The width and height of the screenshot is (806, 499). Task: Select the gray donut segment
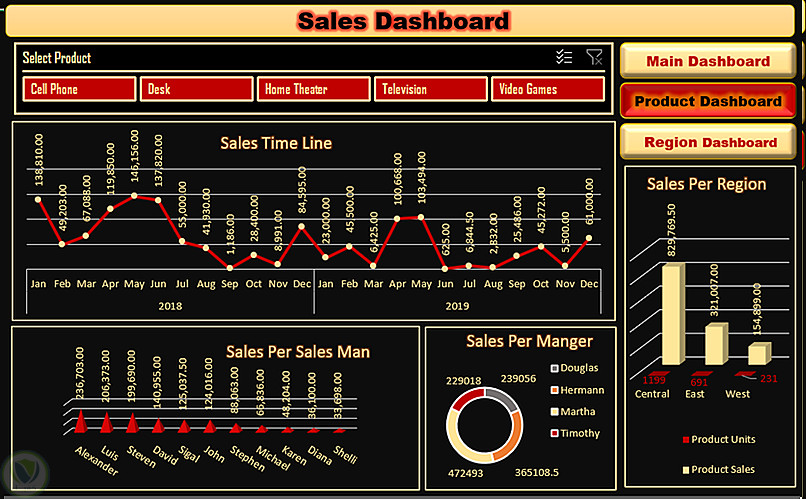coord(502,398)
